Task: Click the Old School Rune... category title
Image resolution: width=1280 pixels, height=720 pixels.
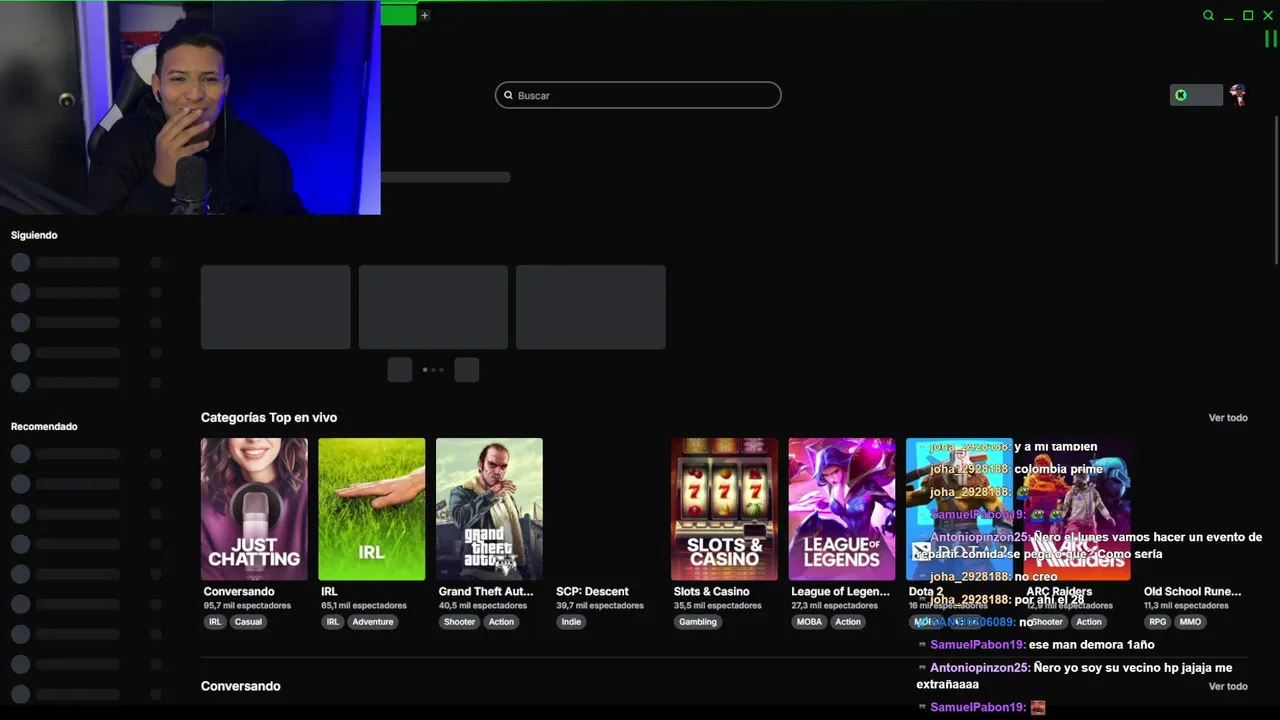Action: (1192, 591)
